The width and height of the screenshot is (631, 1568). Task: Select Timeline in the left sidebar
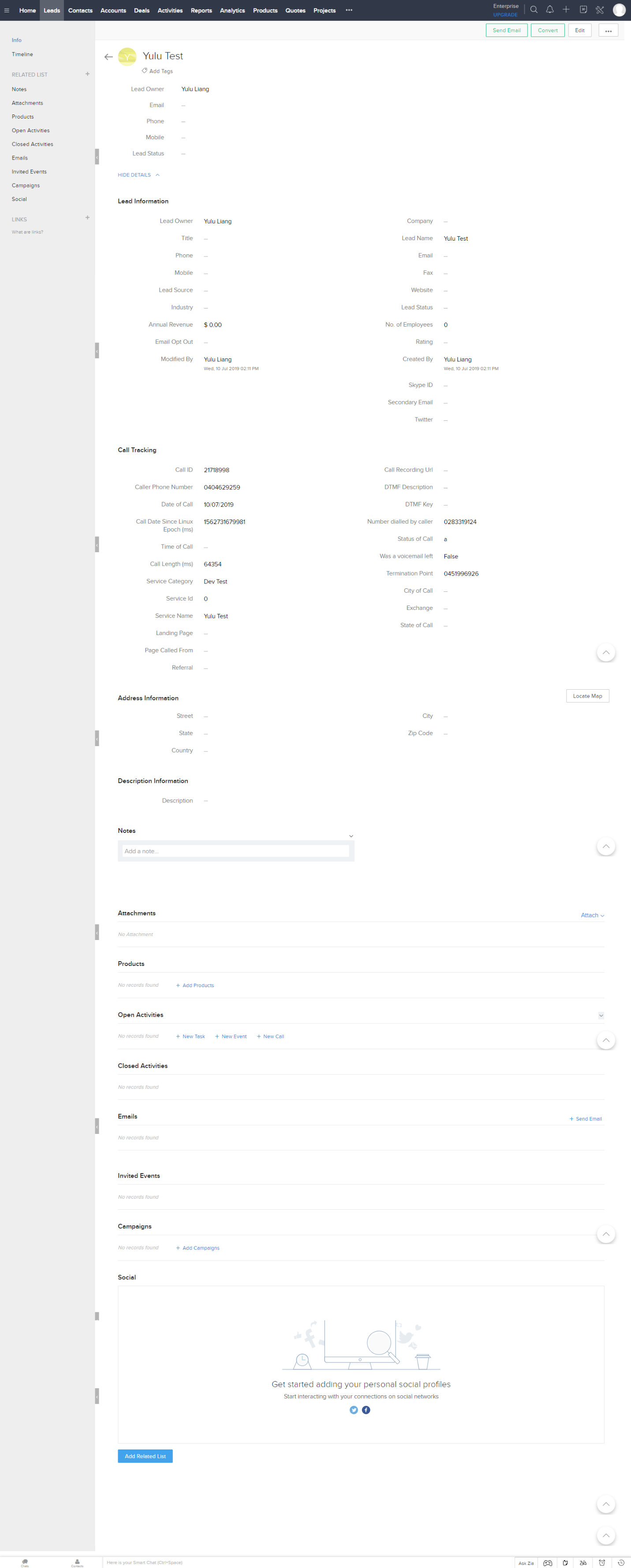[x=22, y=54]
